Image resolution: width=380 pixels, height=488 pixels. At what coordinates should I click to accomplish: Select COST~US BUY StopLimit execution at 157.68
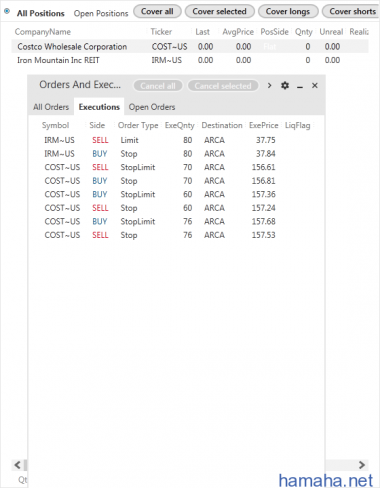pyautogui.click(x=176, y=221)
